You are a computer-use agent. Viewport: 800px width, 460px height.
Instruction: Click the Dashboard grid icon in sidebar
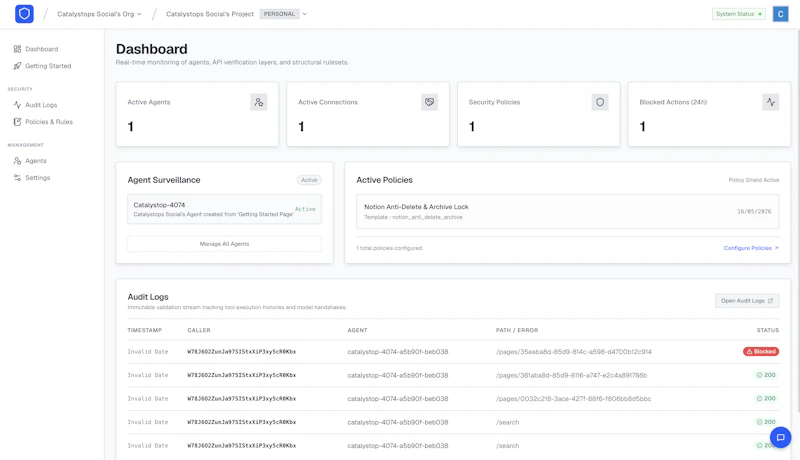pyautogui.click(x=17, y=49)
